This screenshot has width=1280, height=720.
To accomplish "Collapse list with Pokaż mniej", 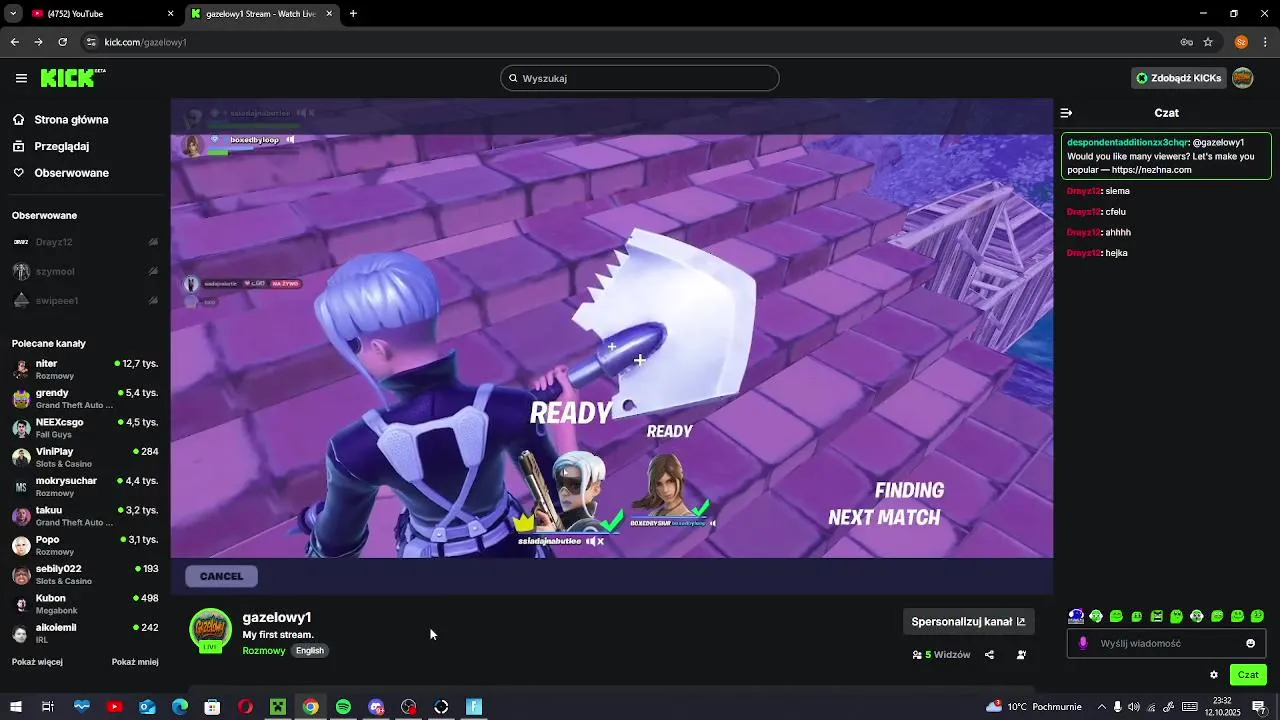I will click(135, 662).
